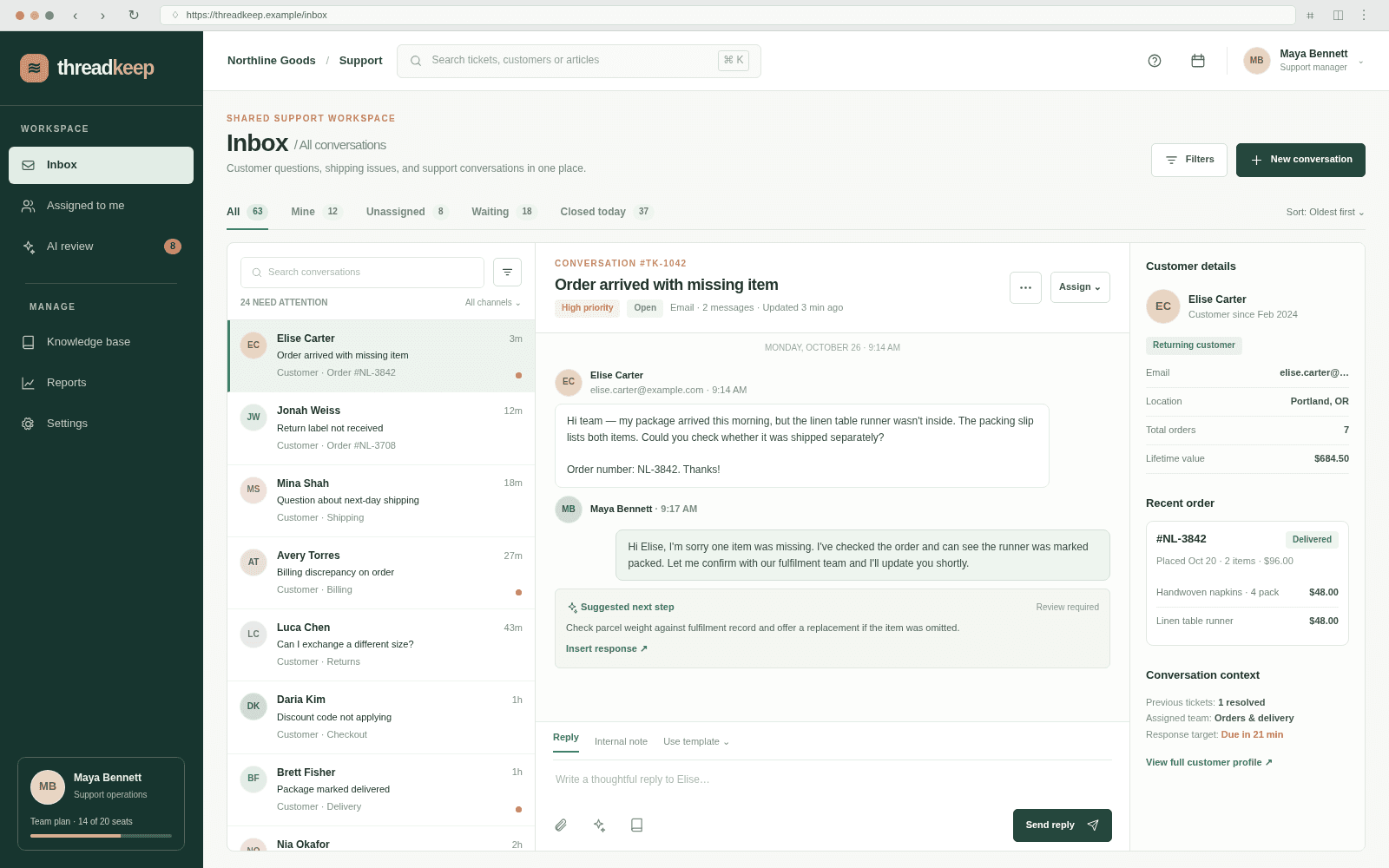The height and width of the screenshot is (868, 1389).
Task: Open the three-dot conversation options menu
Action: click(x=1025, y=287)
